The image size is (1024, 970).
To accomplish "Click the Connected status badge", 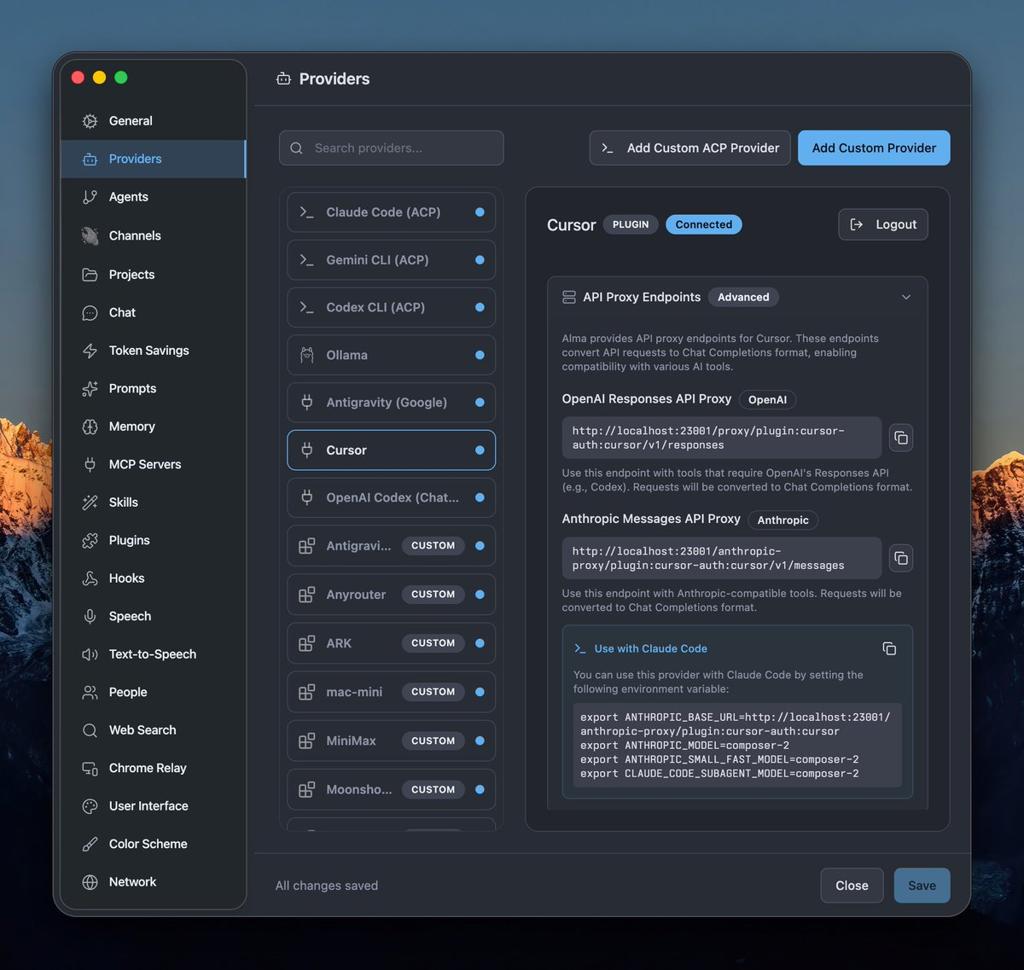I will [703, 225].
